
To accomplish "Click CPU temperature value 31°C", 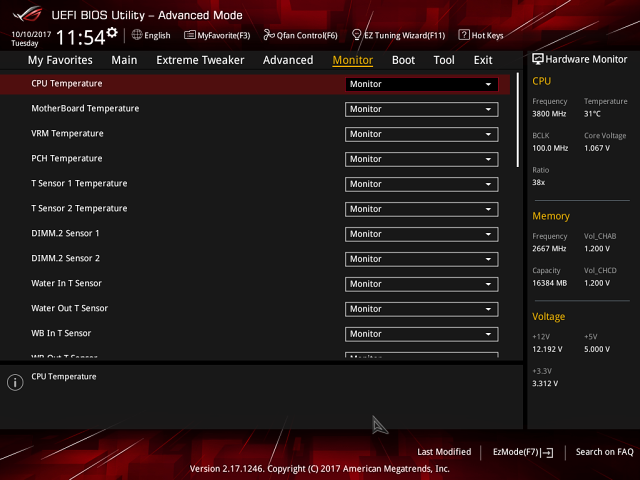I will [592, 114].
